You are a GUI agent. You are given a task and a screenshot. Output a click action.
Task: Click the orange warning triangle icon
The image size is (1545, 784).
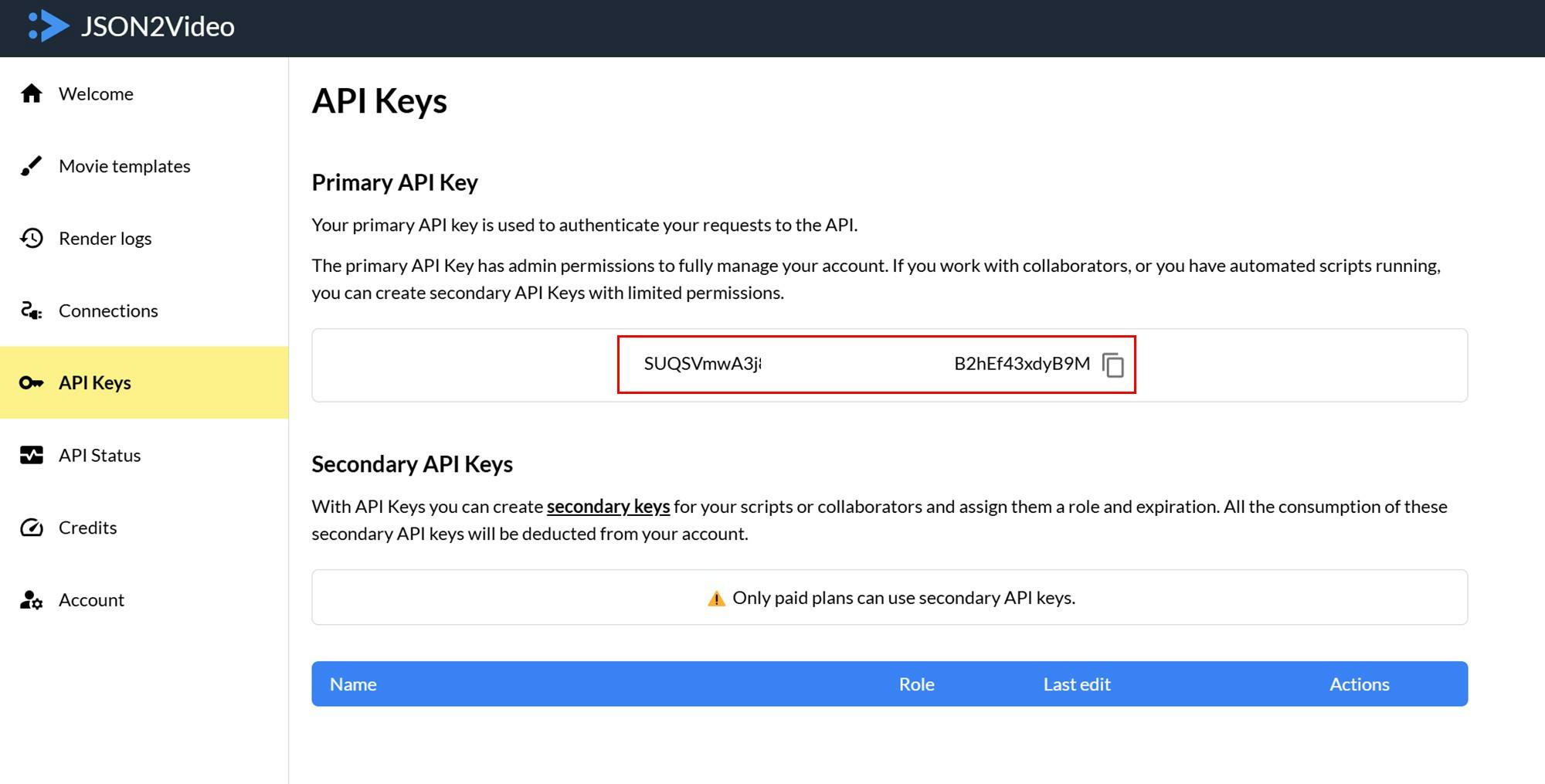(716, 599)
